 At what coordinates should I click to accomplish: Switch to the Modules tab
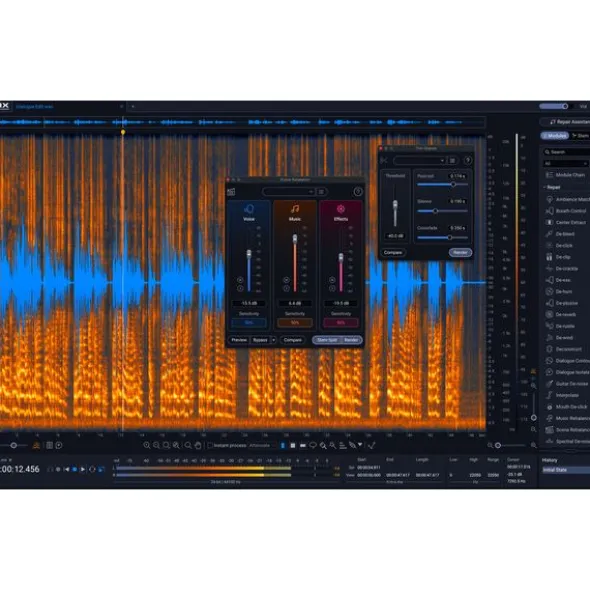coord(555,136)
